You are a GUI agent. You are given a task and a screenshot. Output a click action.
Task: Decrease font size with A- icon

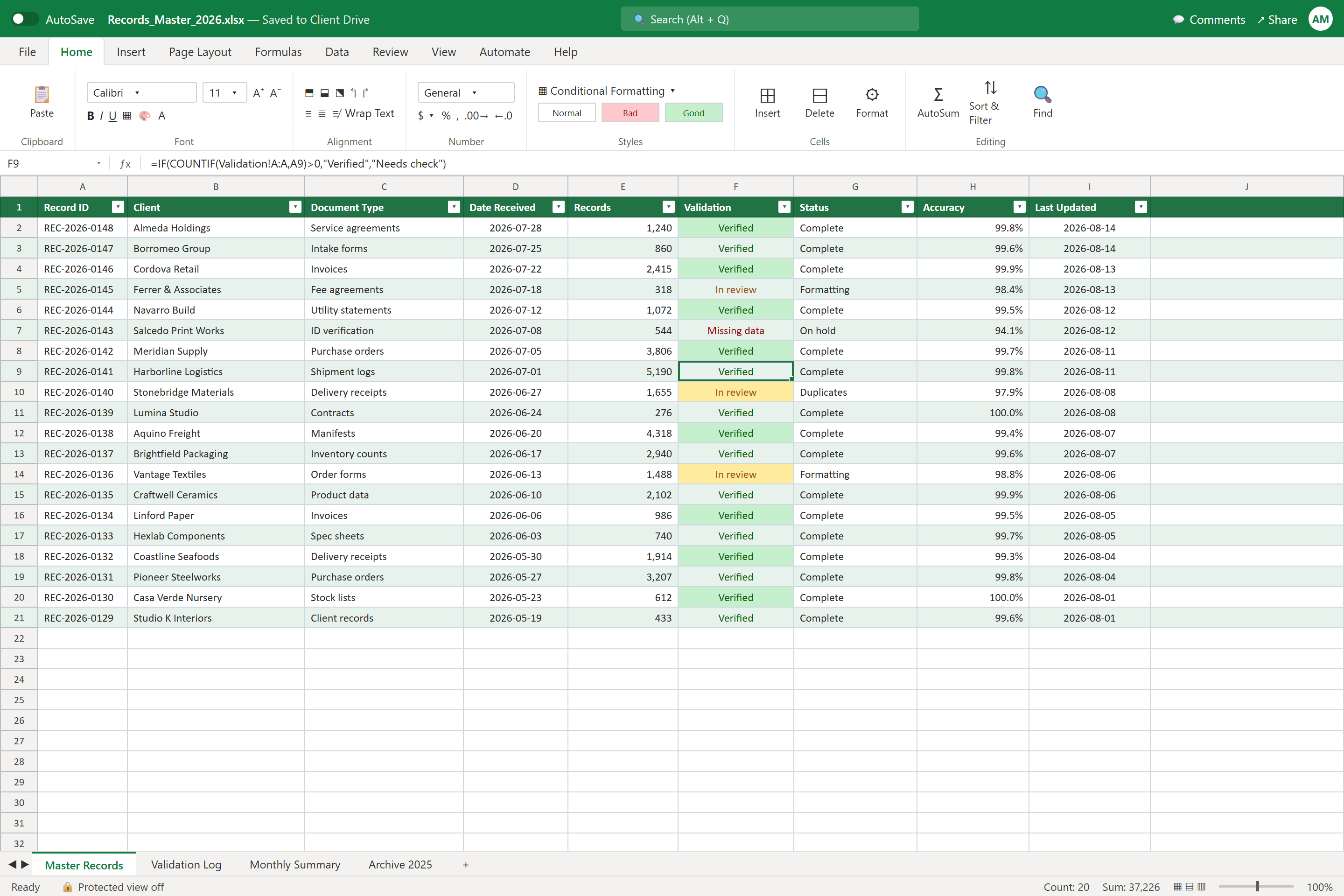tap(275, 92)
